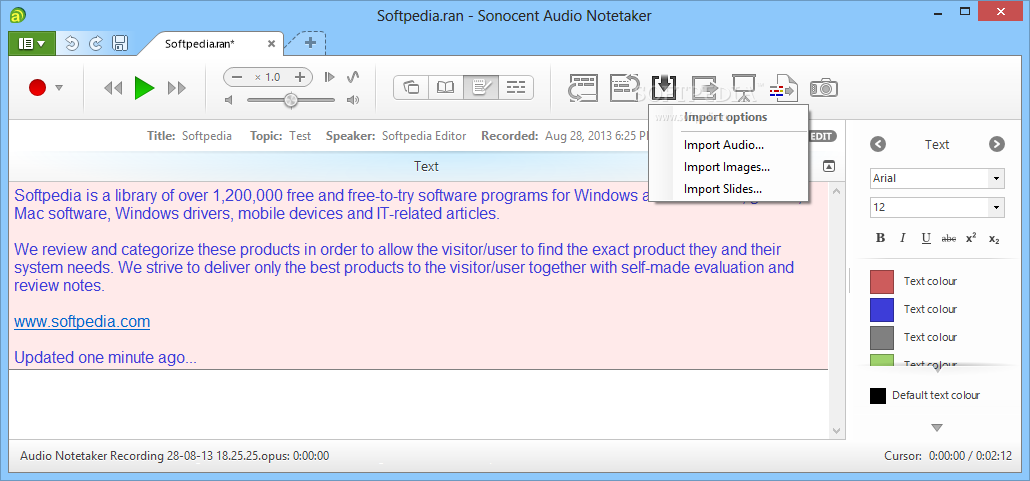Click the coloured-lines document export icon
Viewport: 1030px width, 481px height.
[782, 87]
